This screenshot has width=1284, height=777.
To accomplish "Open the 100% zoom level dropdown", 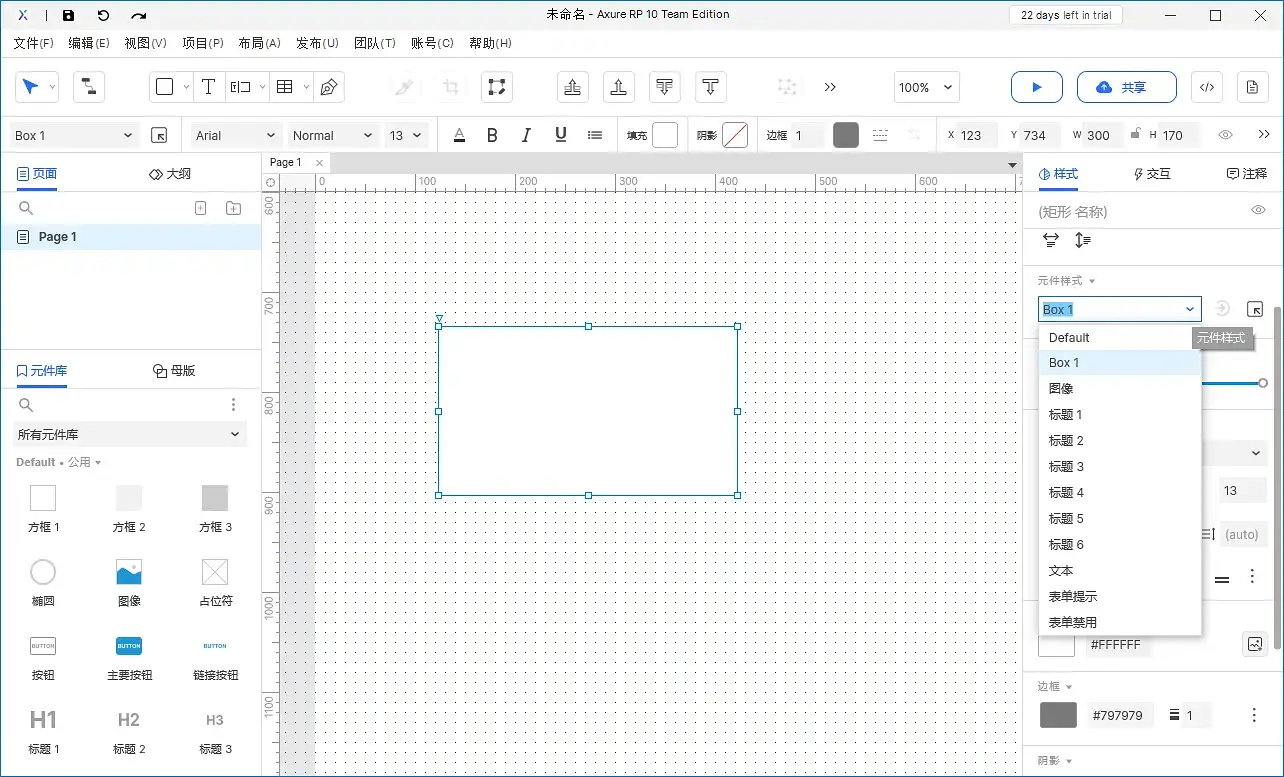I will coord(927,87).
